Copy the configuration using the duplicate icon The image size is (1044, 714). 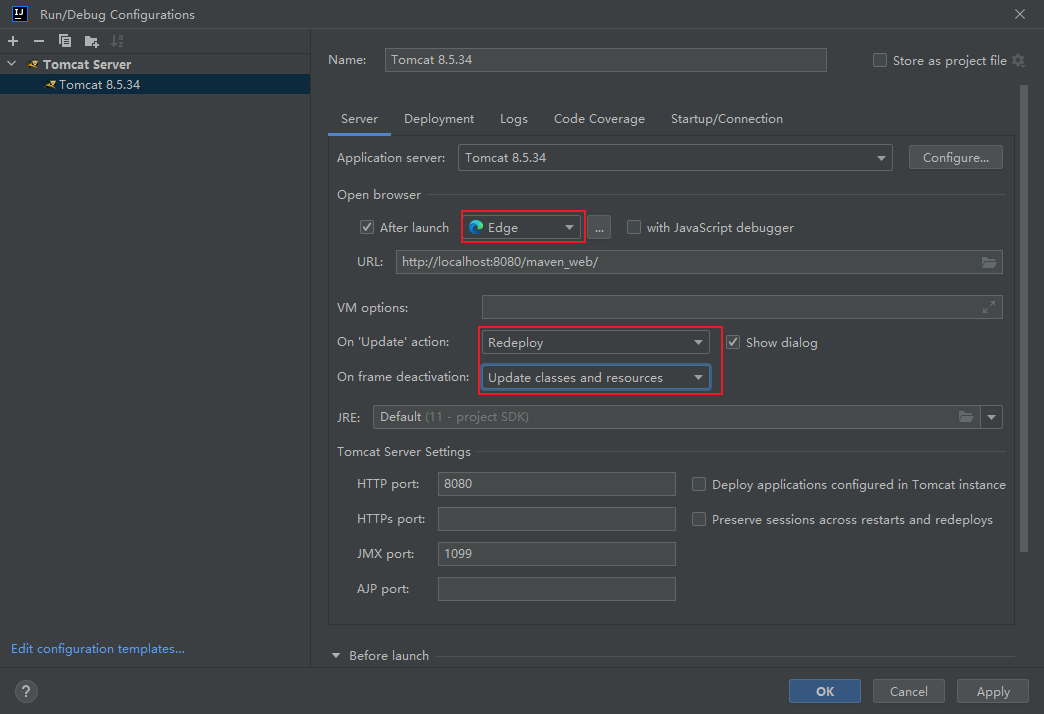65,41
